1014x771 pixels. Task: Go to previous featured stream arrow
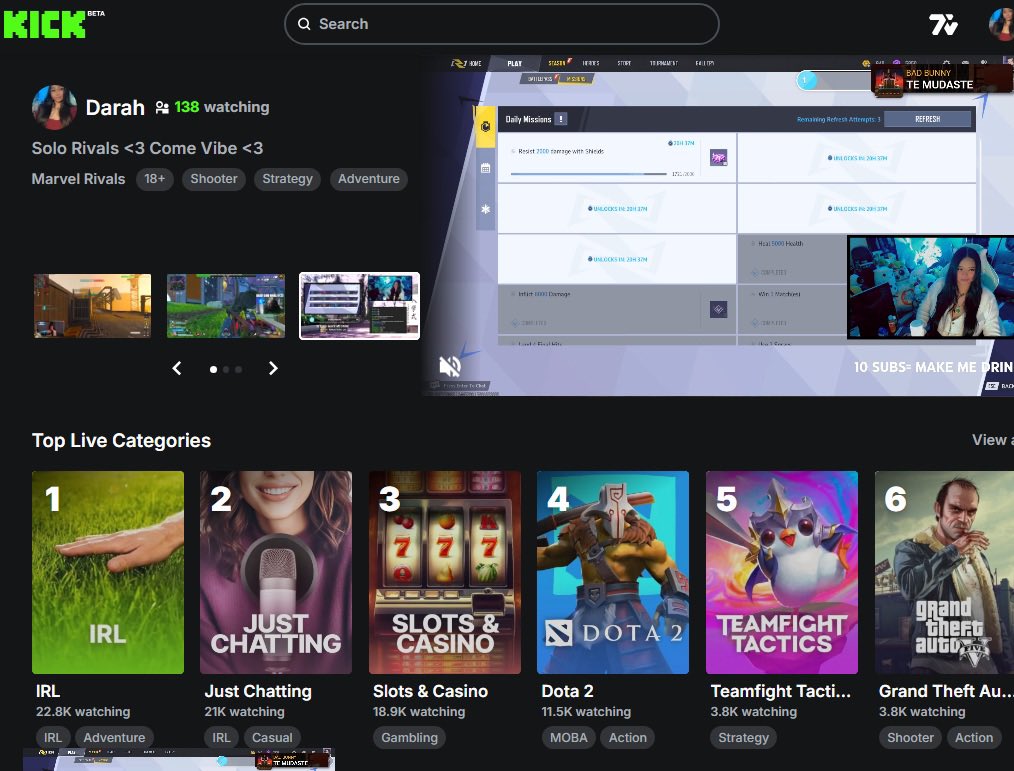pos(177,369)
